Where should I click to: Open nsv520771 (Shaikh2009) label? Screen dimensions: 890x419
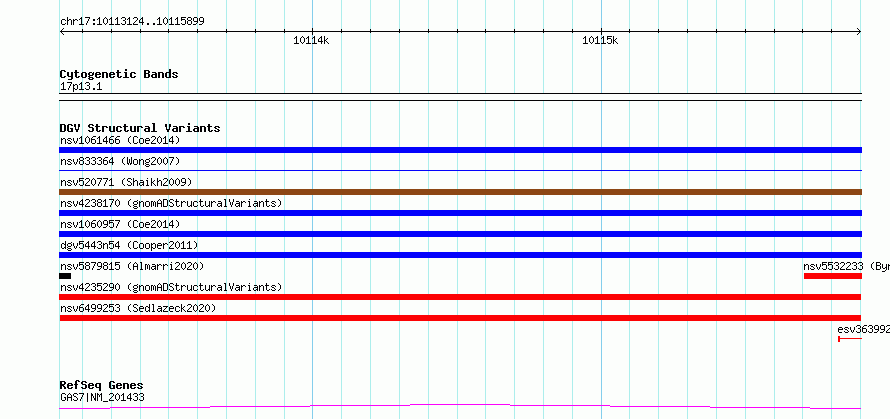click(126, 182)
